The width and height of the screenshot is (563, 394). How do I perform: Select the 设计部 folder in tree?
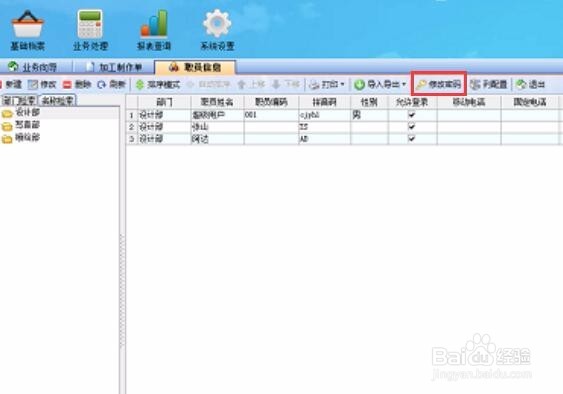[x=21, y=113]
